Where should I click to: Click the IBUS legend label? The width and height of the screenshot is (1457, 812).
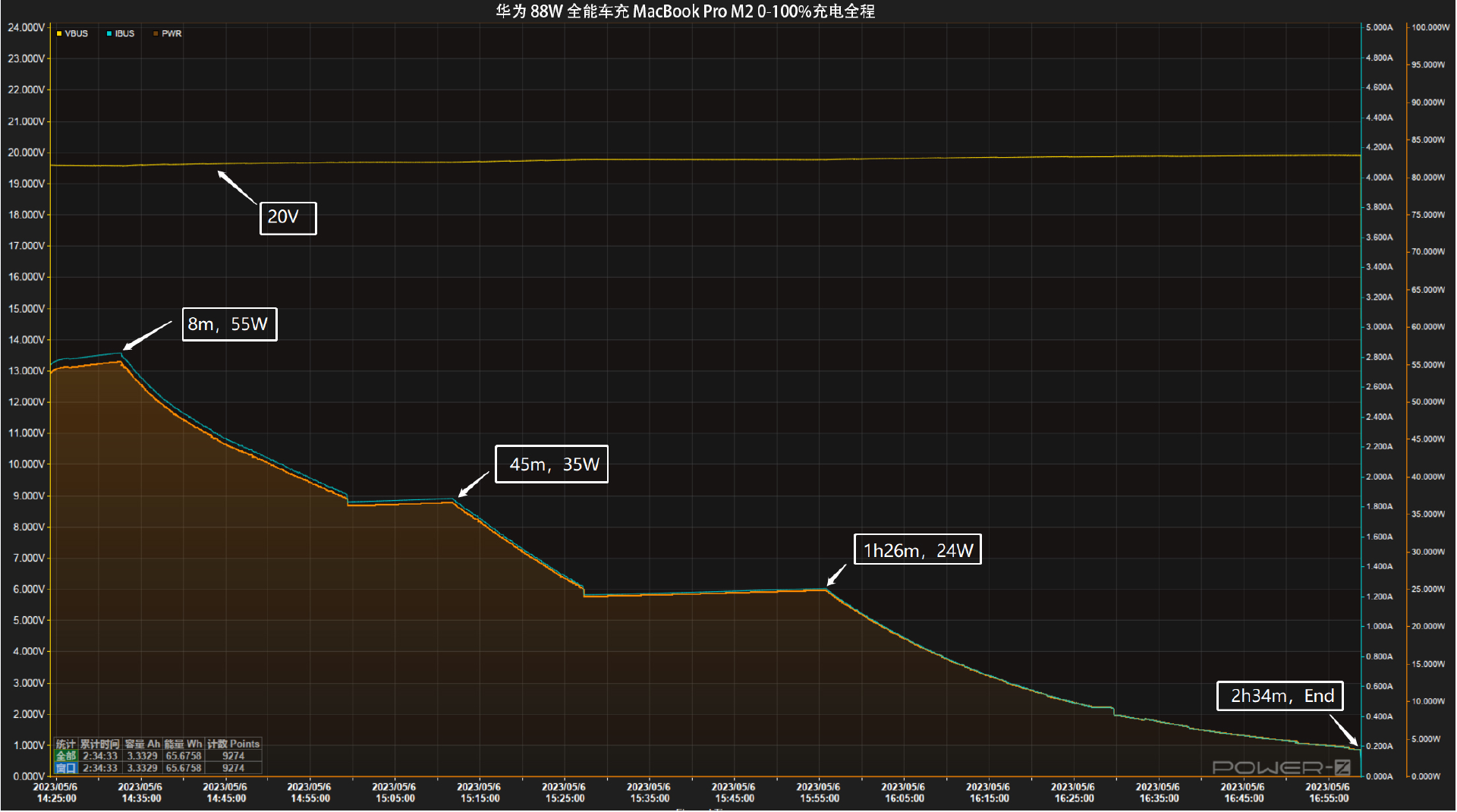[124, 33]
